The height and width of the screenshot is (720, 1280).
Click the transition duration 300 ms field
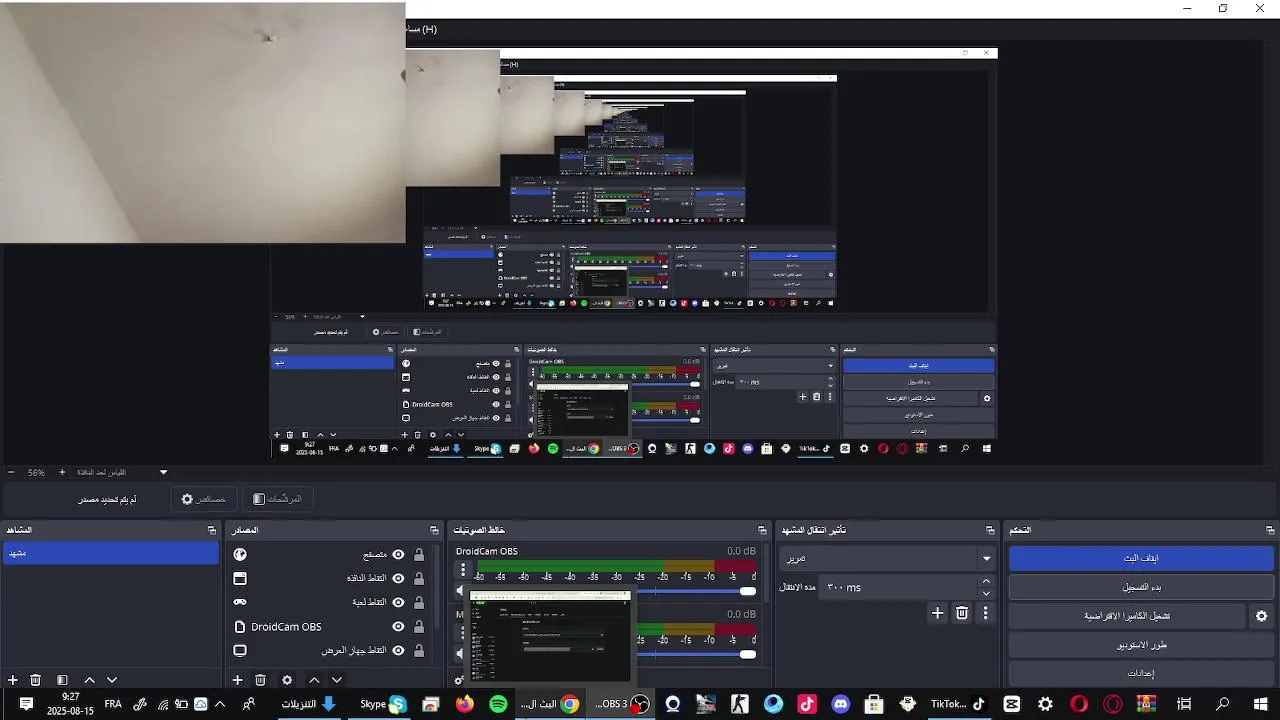(x=896, y=587)
